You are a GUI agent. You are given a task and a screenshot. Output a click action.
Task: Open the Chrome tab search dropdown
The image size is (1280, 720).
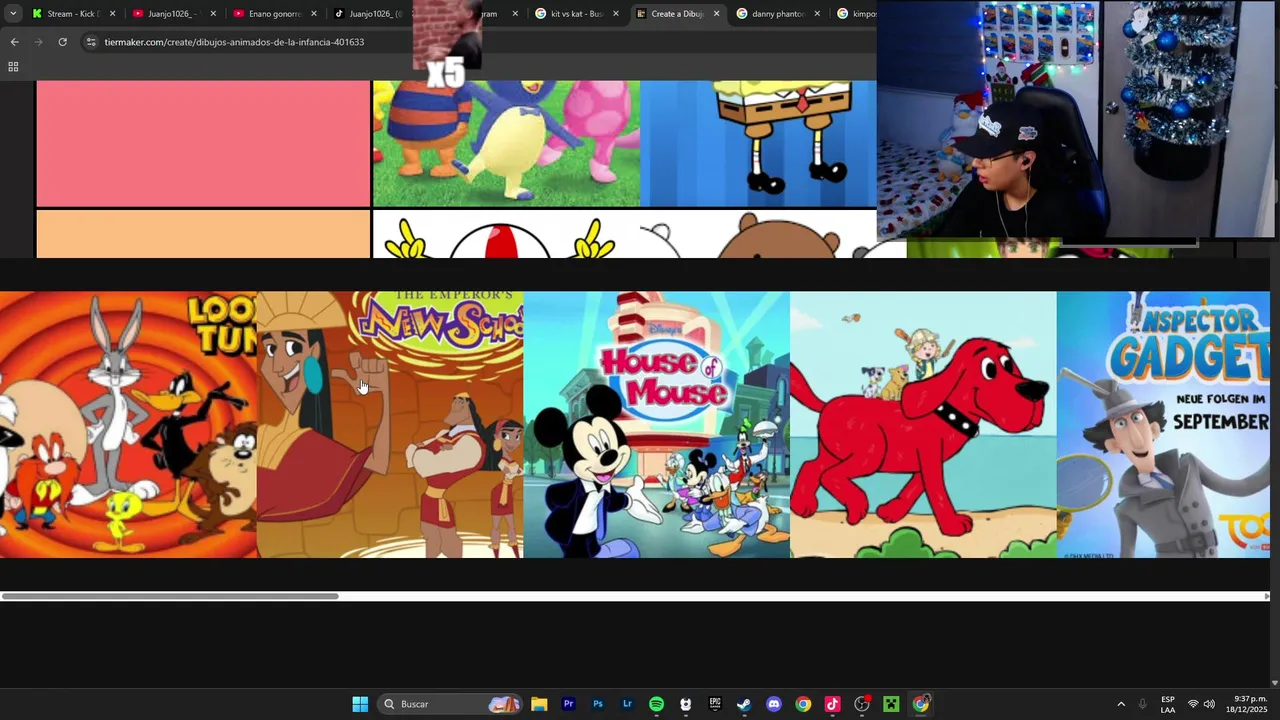click(x=12, y=14)
